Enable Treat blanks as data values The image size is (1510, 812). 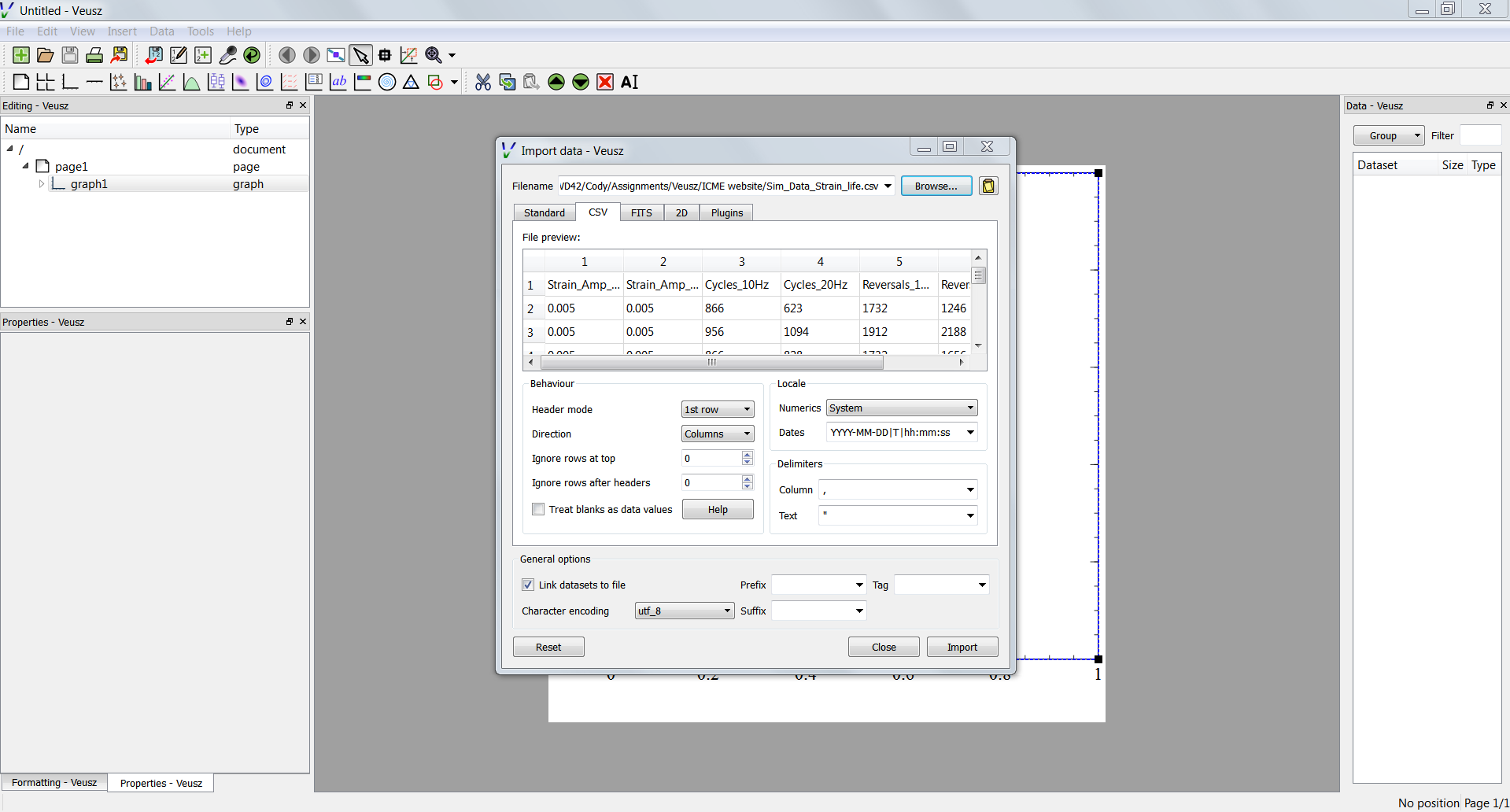click(x=539, y=510)
